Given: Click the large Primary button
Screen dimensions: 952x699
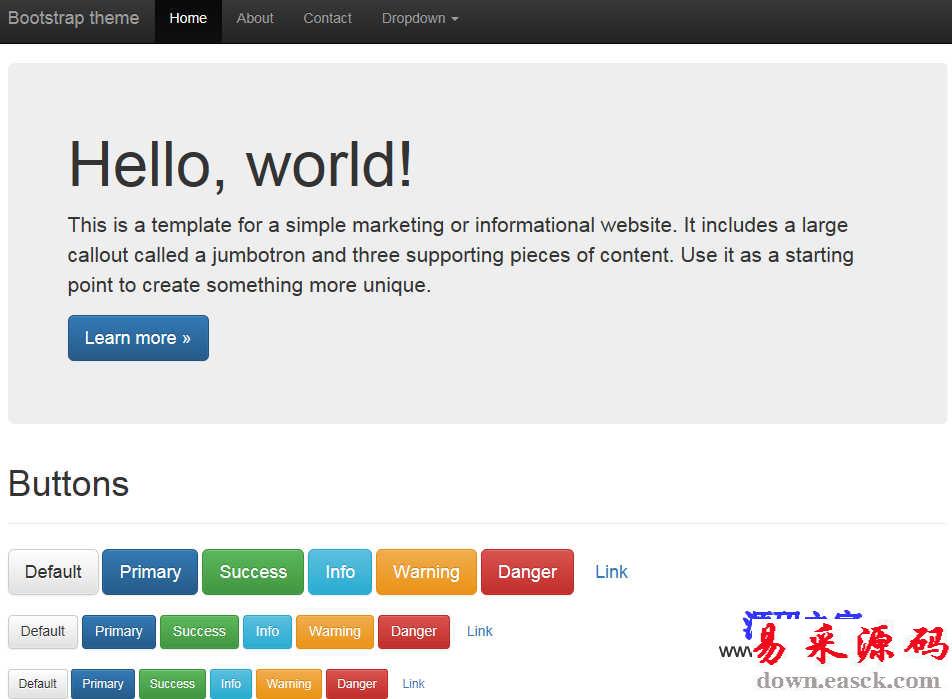Looking at the screenshot, I should 150,572.
